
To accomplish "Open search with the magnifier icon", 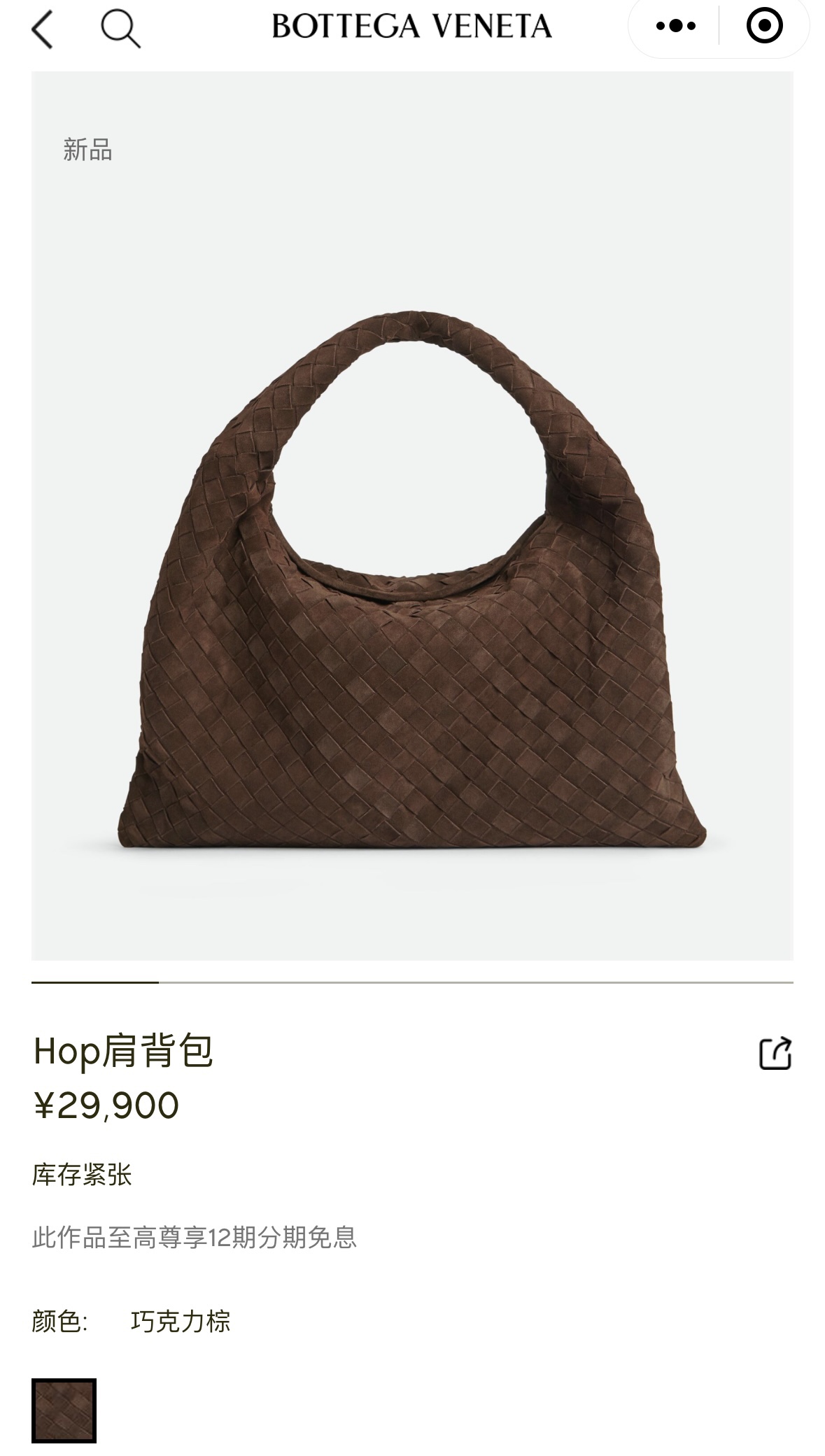I will coord(120,29).
